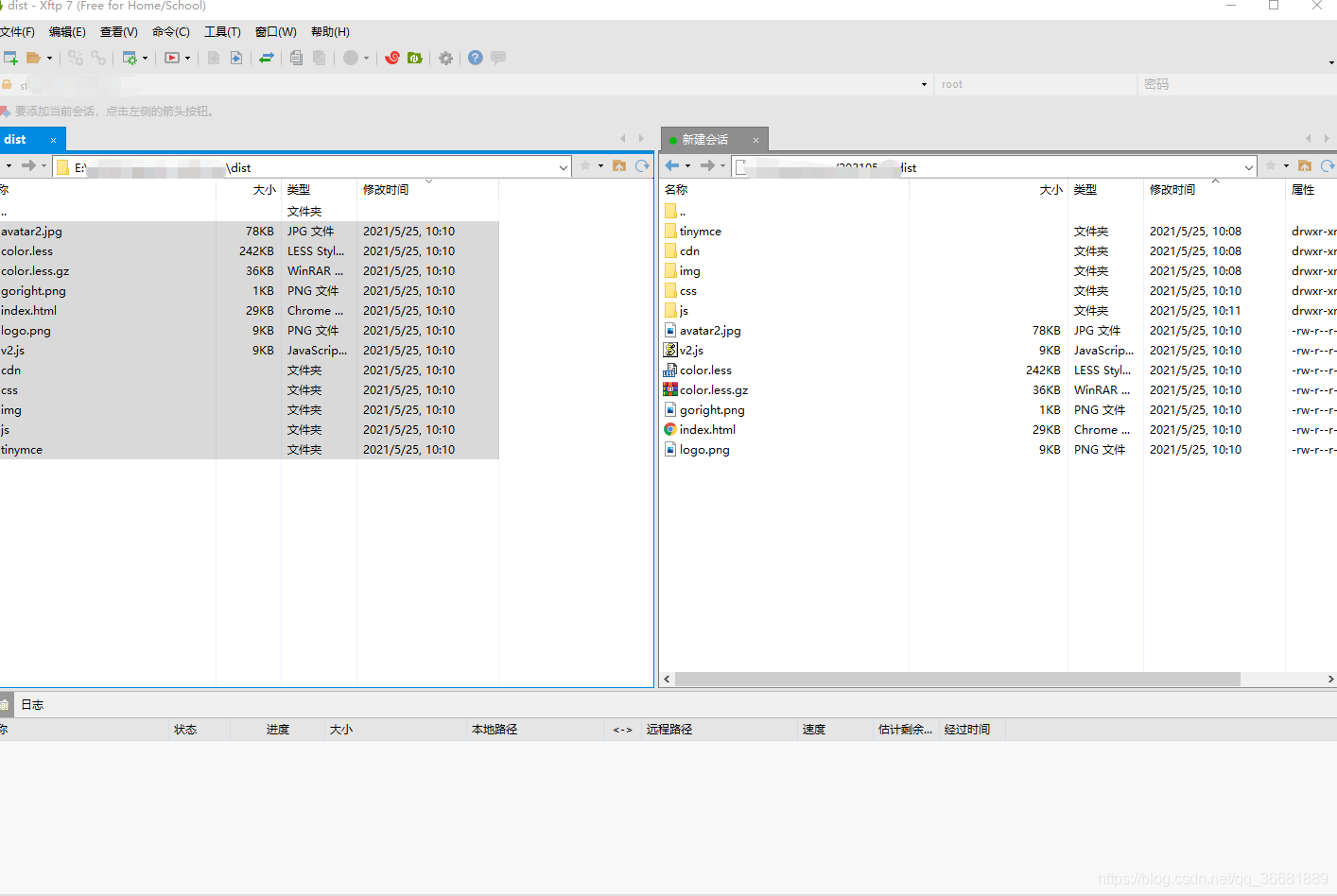Click the session properties gear-window icon
This screenshot has height=896, width=1337.
point(130,58)
